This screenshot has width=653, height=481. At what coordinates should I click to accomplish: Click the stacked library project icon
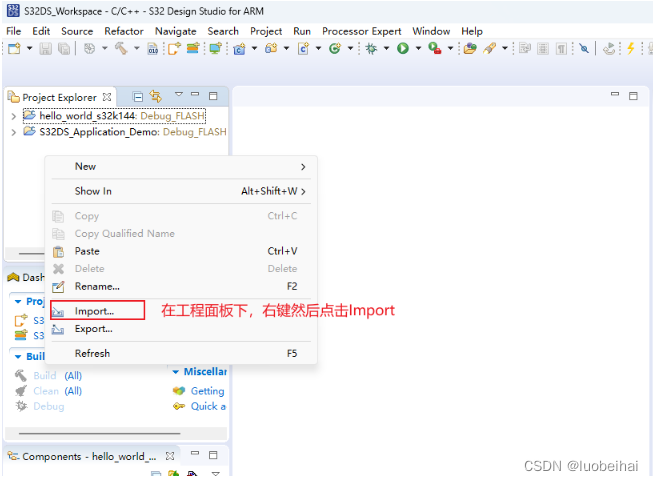tap(193, 48)
